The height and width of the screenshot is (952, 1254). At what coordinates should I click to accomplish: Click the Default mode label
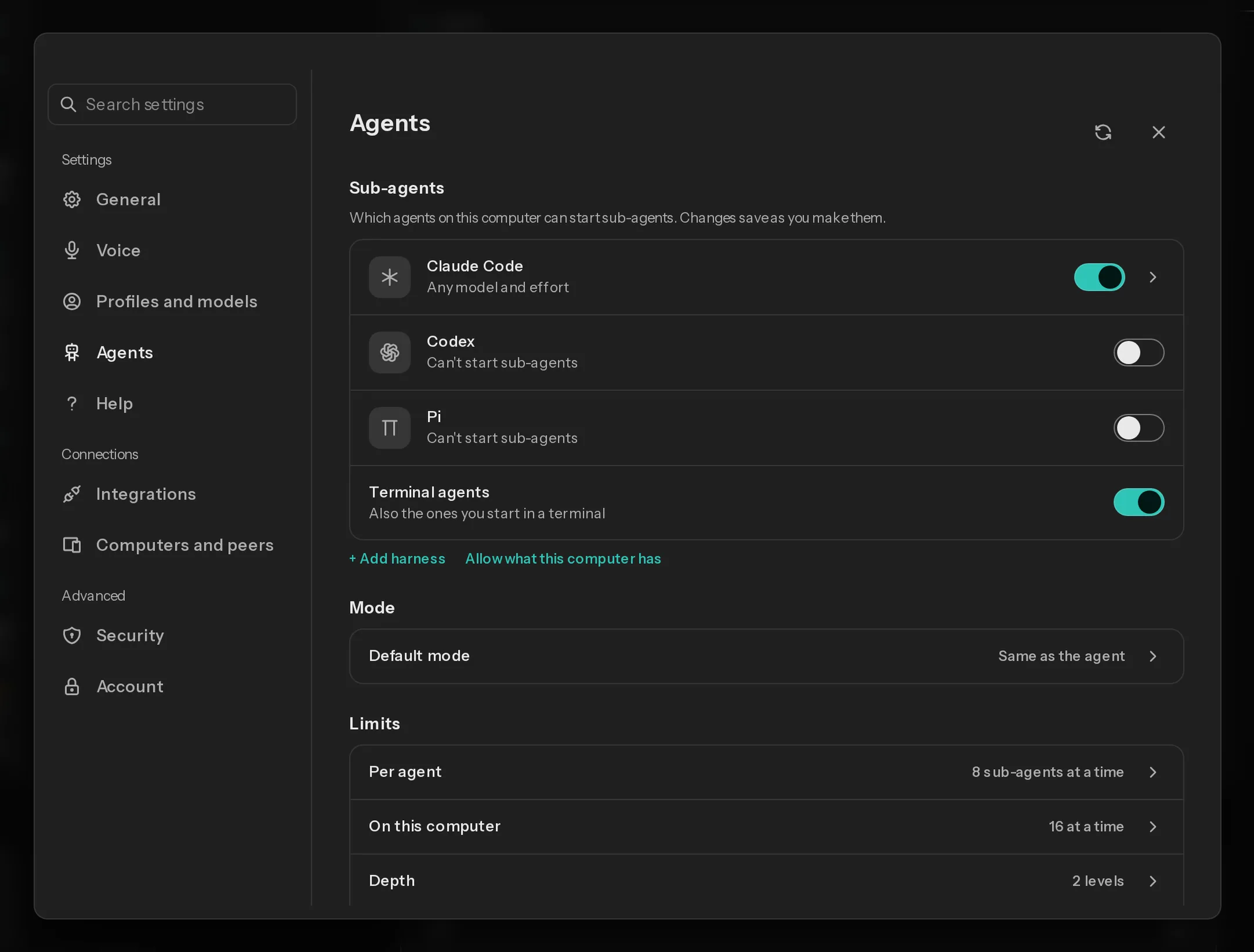coord(419,656)
